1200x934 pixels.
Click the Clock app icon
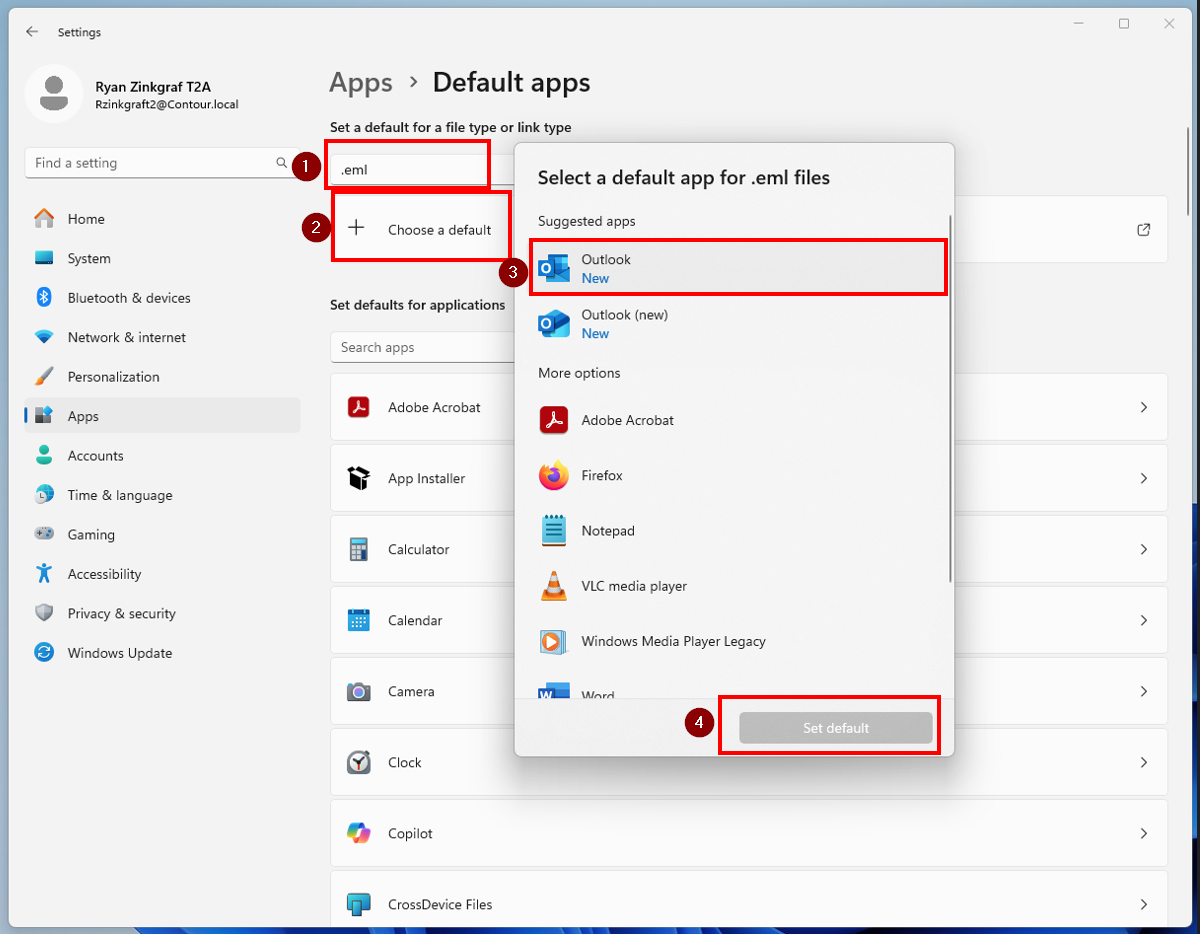359,763
